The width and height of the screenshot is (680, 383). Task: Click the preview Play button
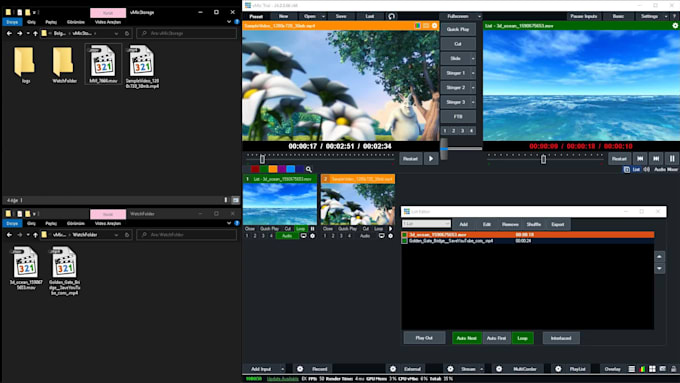(x=431, y=159)
